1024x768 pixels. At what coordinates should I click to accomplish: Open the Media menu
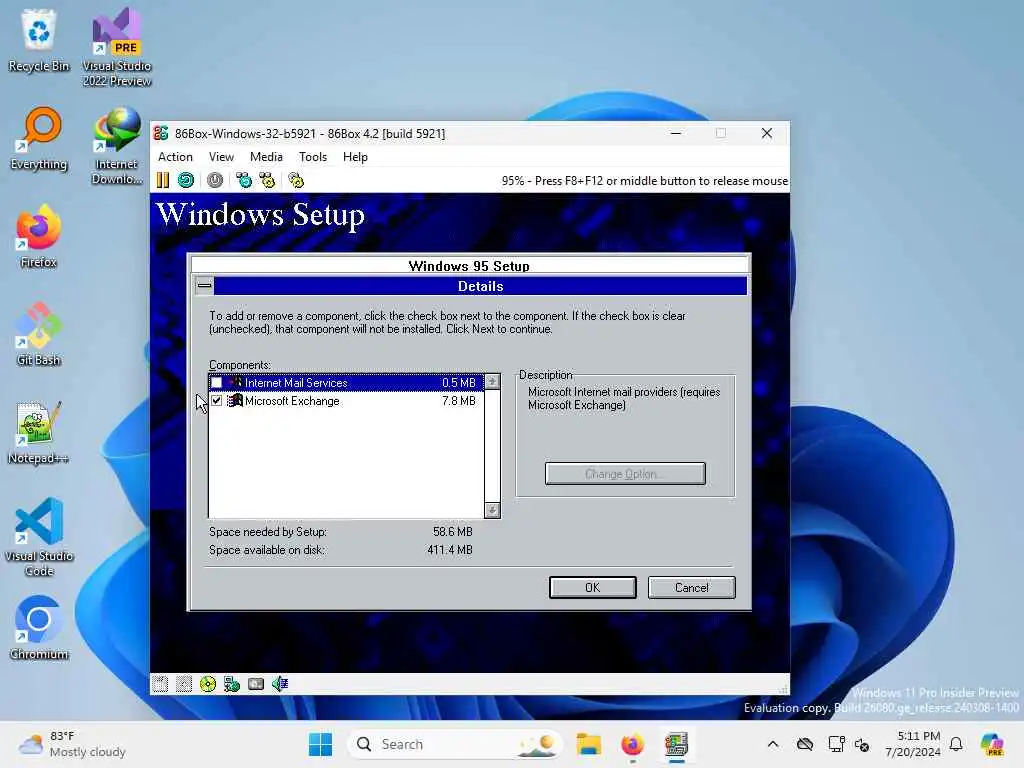click(x=266, y=157)
